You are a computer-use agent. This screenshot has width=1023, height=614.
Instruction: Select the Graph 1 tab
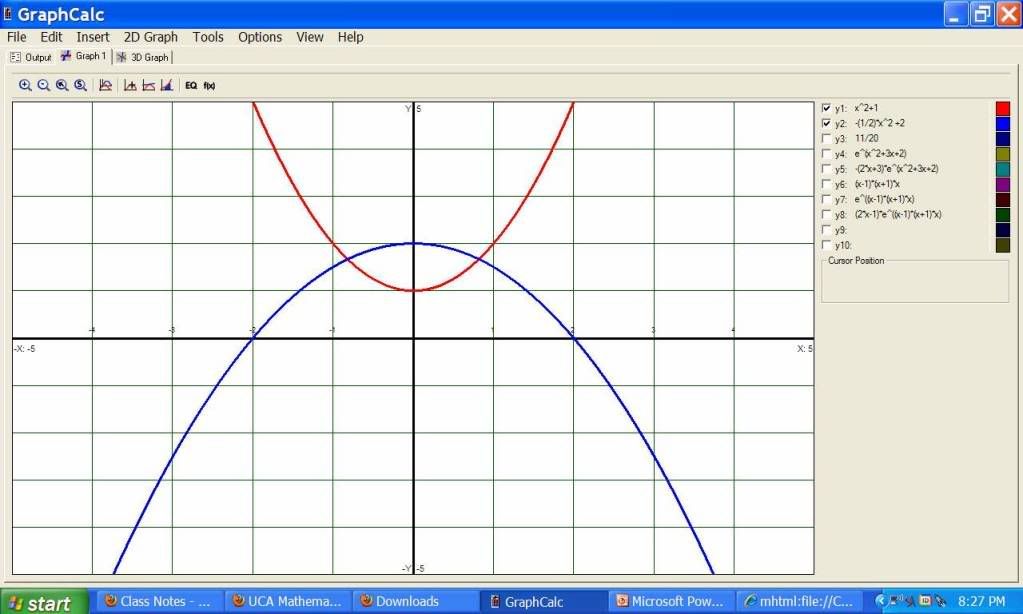pyautogui.click(x=84, y=56)
